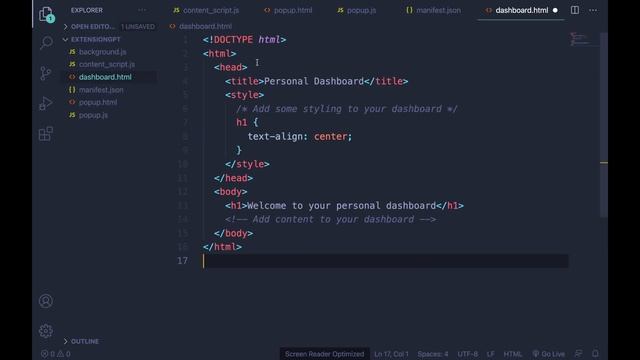The height and width of the screenshot is (360, 640).
Task: Click the unsaved dot on dashboard.html tab
Action: click(x=555, y=10)
